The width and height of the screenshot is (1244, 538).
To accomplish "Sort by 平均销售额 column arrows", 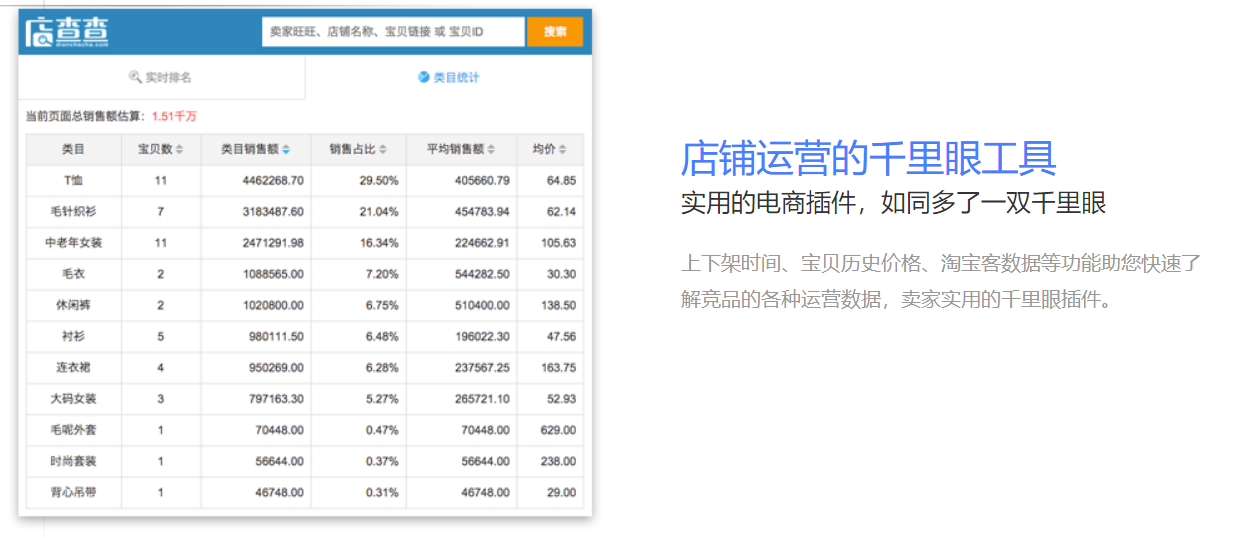I will click(x=492, y=150).
